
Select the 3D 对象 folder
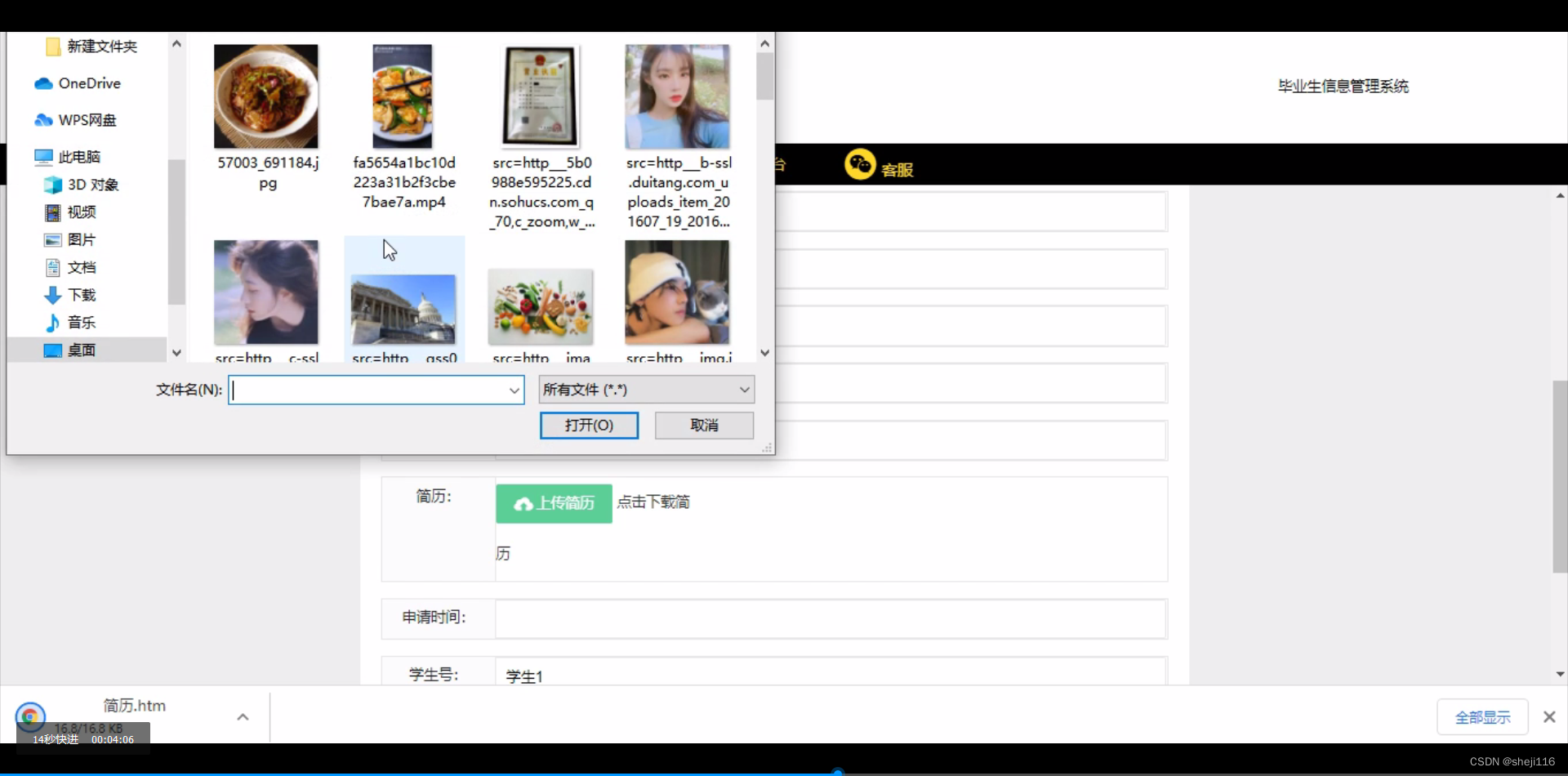(91, 185)
